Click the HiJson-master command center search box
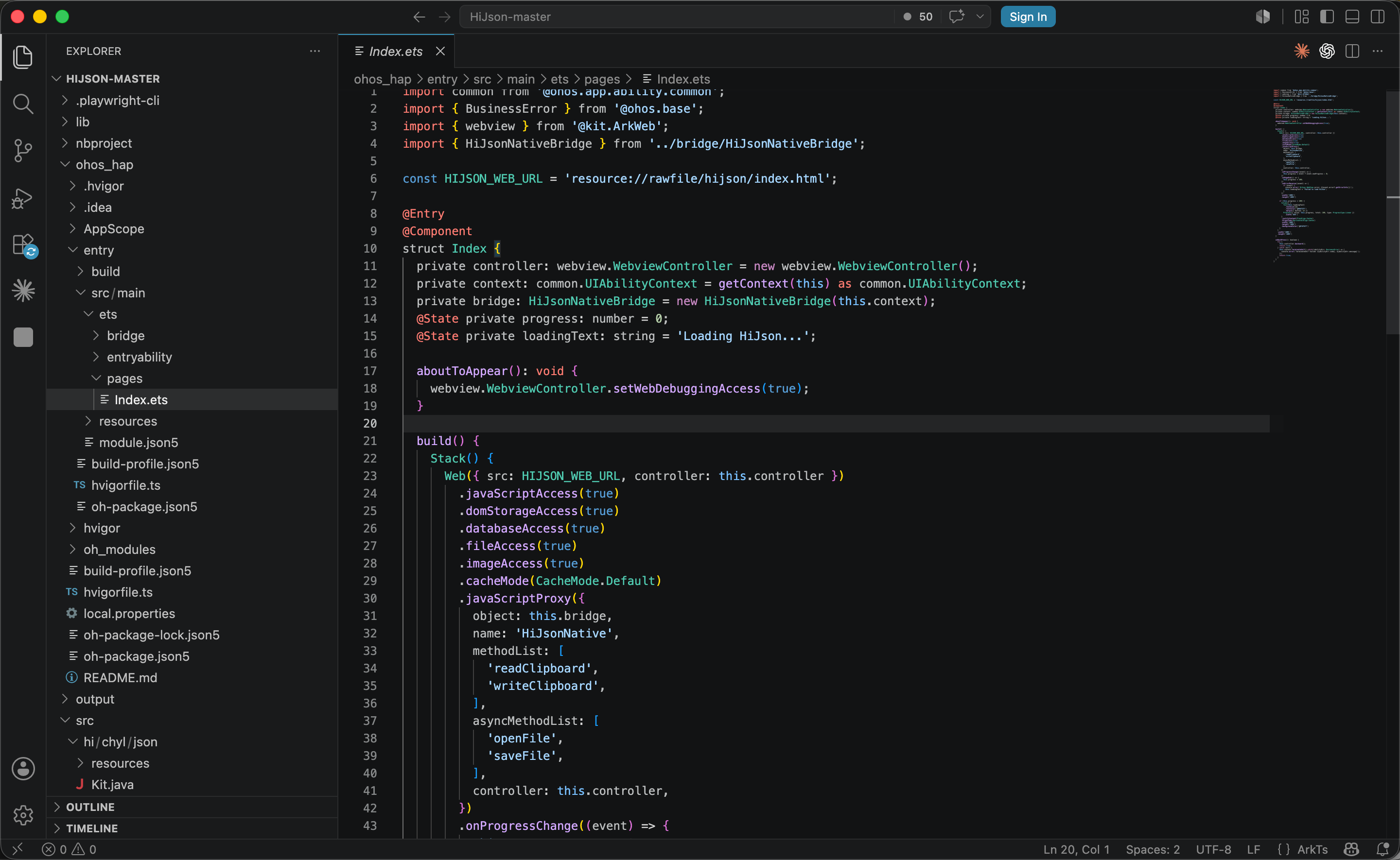Screen dimensions: 1400x860 pyautogui.click(x=677, y=17)
